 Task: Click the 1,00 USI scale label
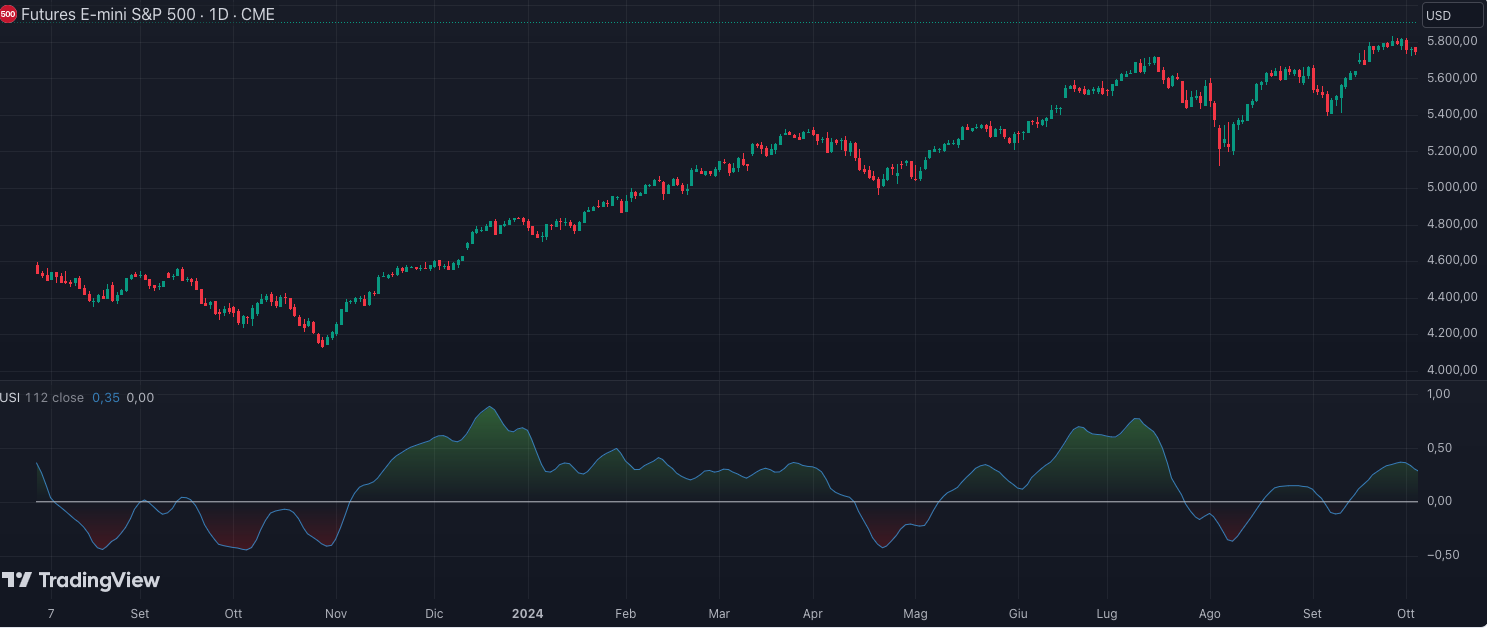(x=1439, y=394)
